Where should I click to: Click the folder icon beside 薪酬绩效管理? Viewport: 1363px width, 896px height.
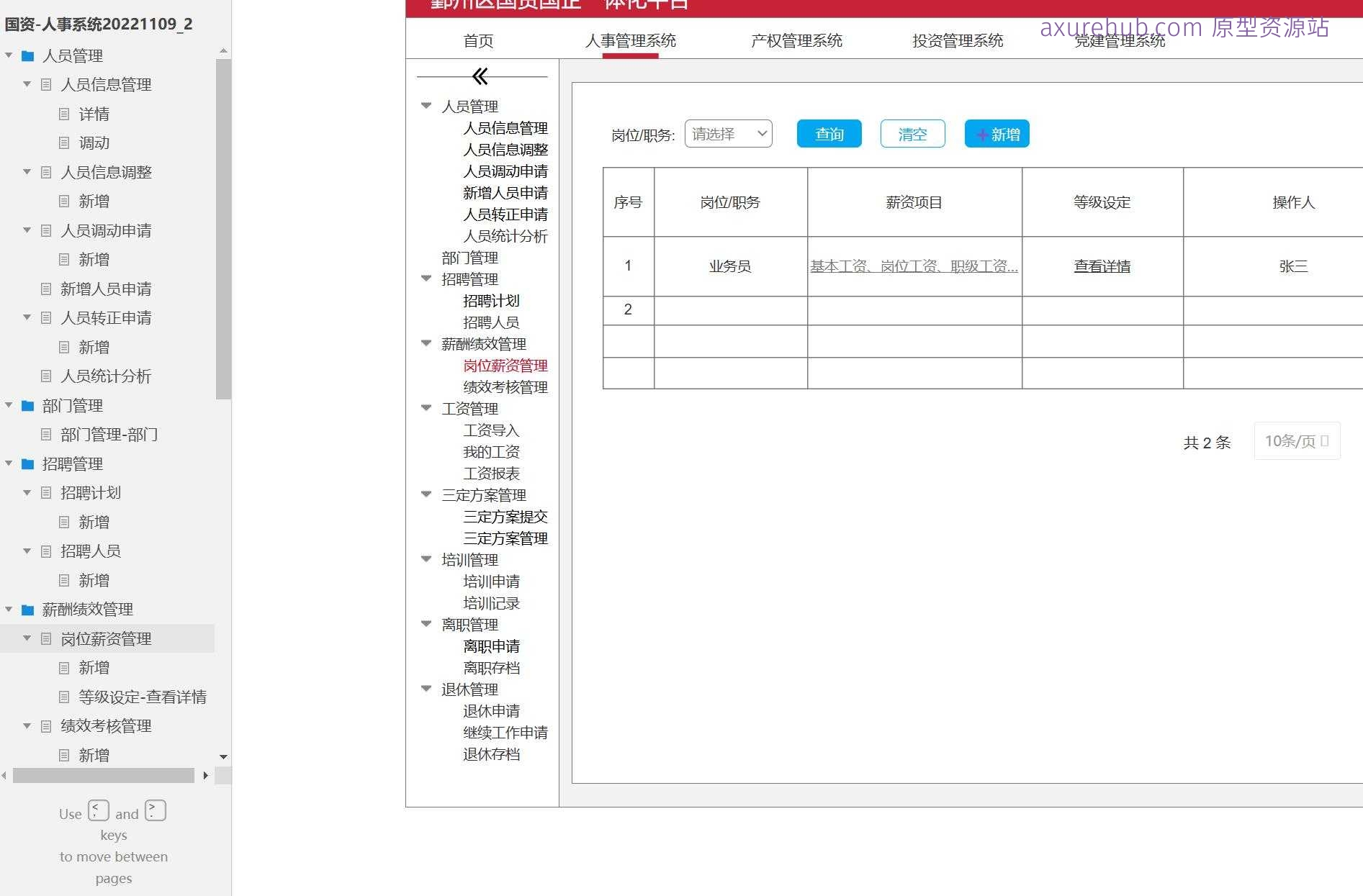(27, 609)
